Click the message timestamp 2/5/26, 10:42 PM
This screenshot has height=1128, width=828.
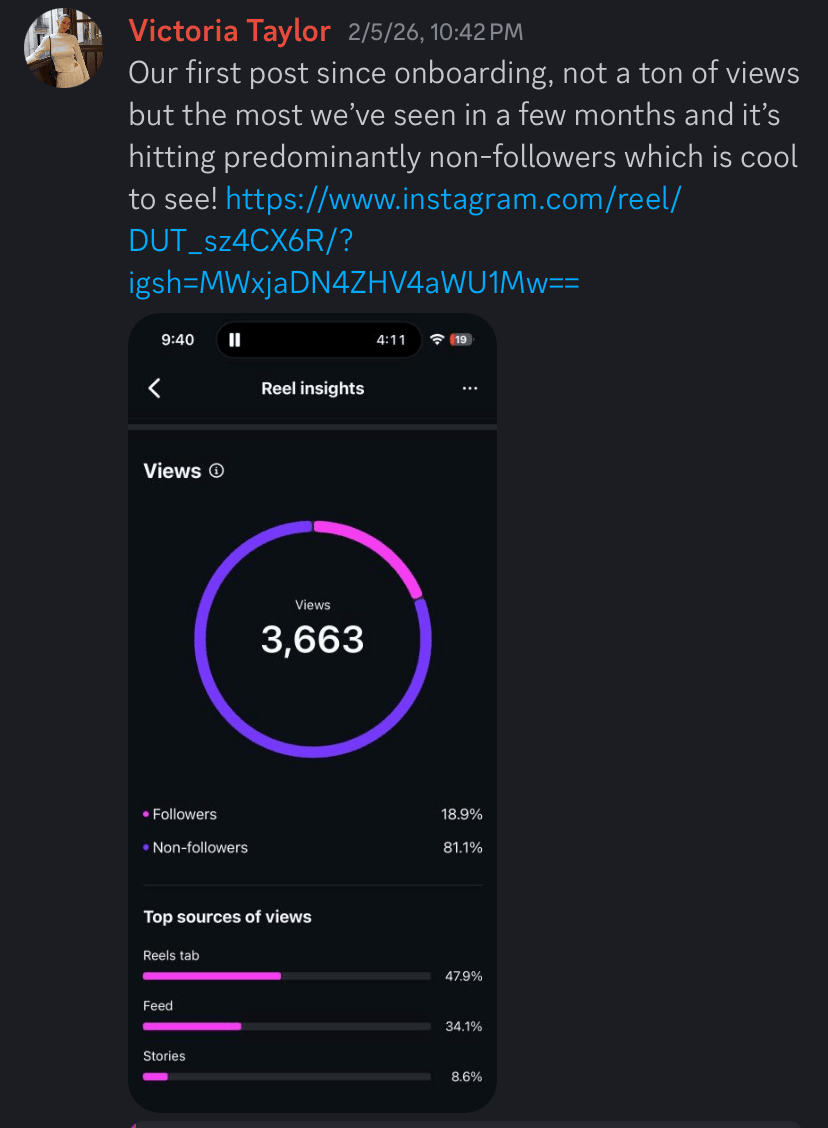click(435, 33)
